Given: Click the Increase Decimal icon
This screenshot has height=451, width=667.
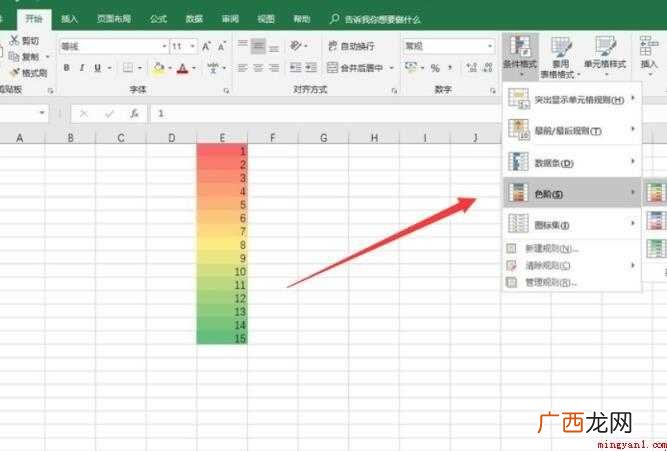Looking at the screenshot, I should pyautogui.click(x=471, y=68).
